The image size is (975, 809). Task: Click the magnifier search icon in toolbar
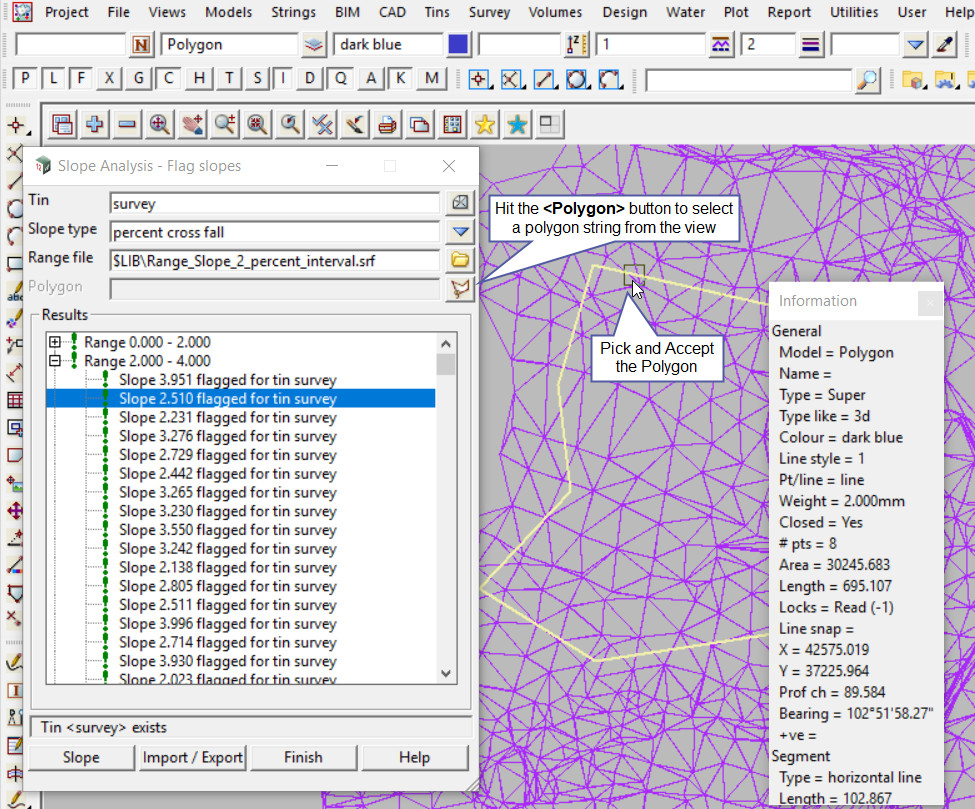[868, 80]
